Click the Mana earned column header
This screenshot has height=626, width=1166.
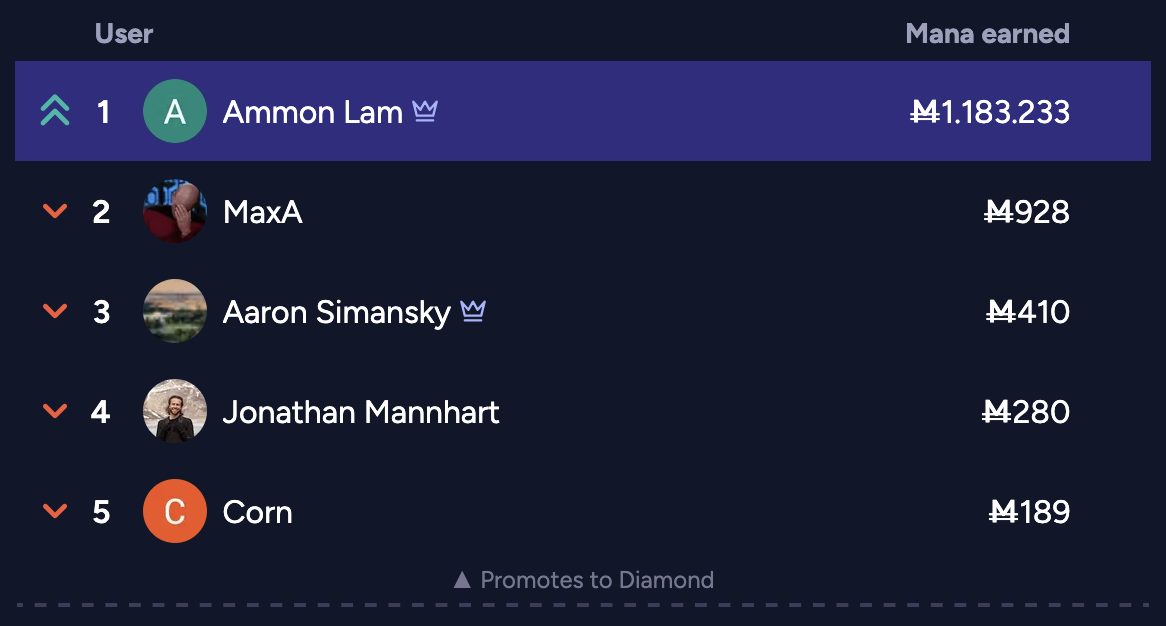[988, 33]
